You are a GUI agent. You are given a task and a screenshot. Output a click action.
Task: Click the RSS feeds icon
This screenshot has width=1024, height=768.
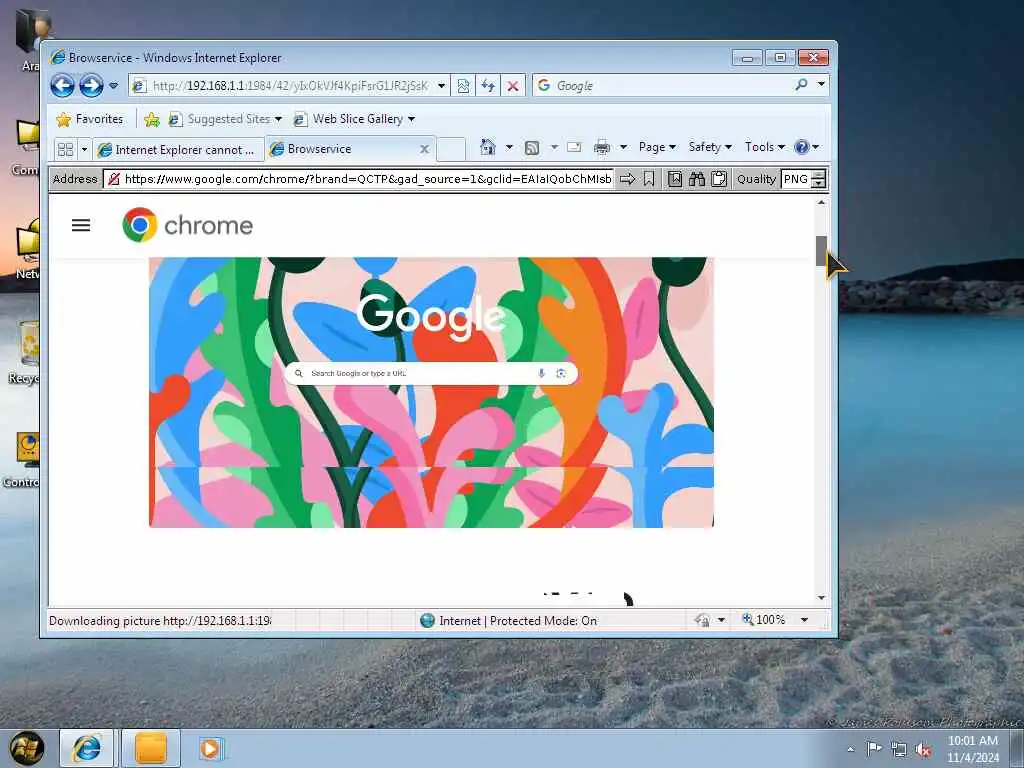pyautogui.click(x=532, y=148)
